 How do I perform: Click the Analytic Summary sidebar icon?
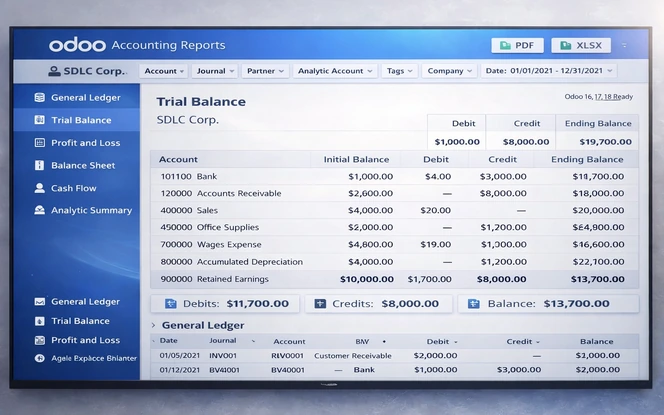(39, 210)
